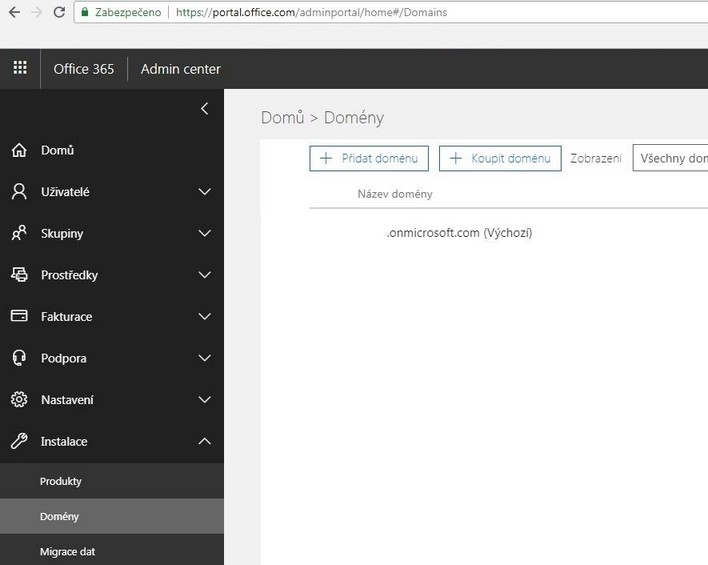Open Produkty under Instalace
708x565 pixels.
click(112, 481)
